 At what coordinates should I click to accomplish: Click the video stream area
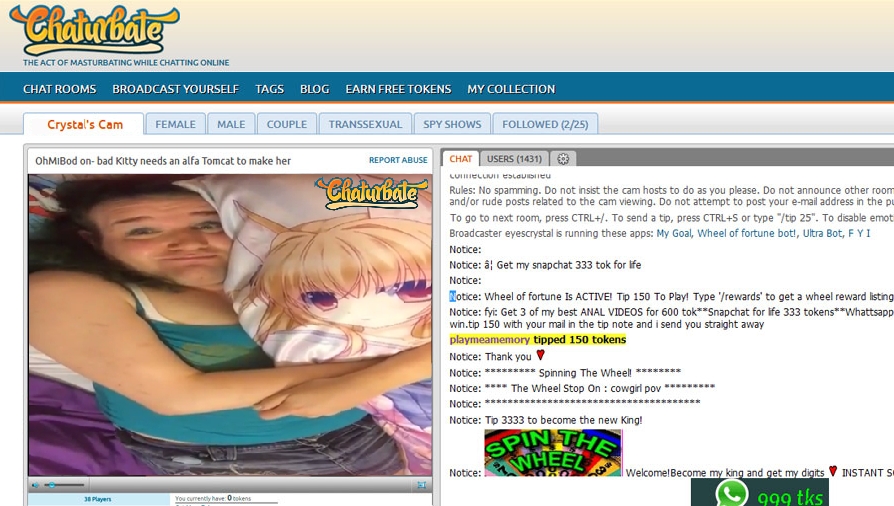(x=230, y=325)
